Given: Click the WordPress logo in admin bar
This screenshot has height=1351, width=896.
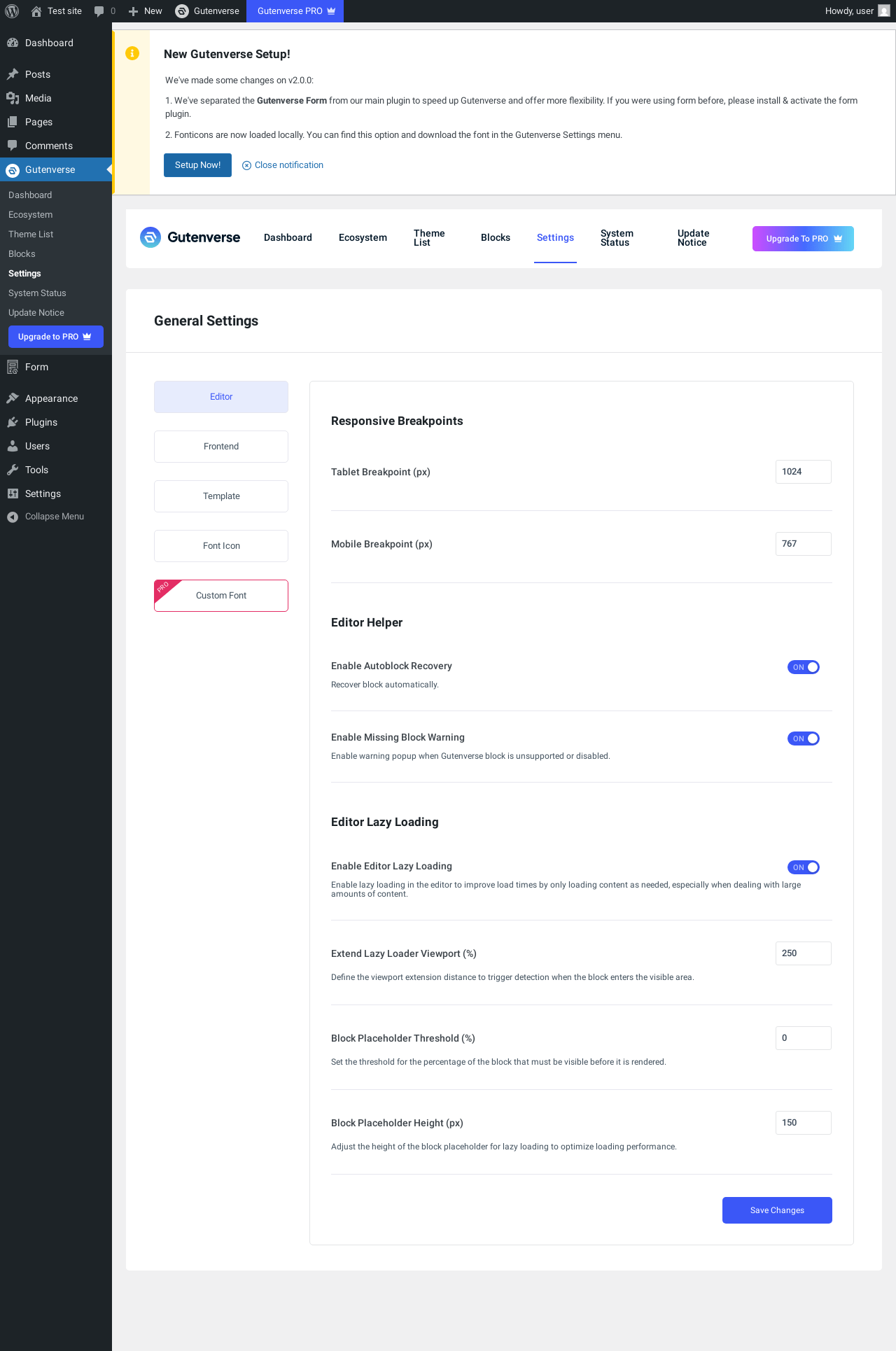Looking at the screenshot, I should [12, 11].
